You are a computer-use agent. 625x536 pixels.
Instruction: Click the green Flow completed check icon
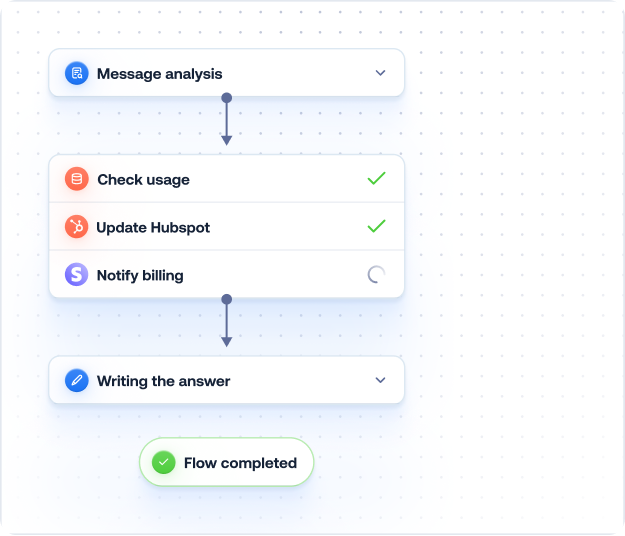(163, 463)
